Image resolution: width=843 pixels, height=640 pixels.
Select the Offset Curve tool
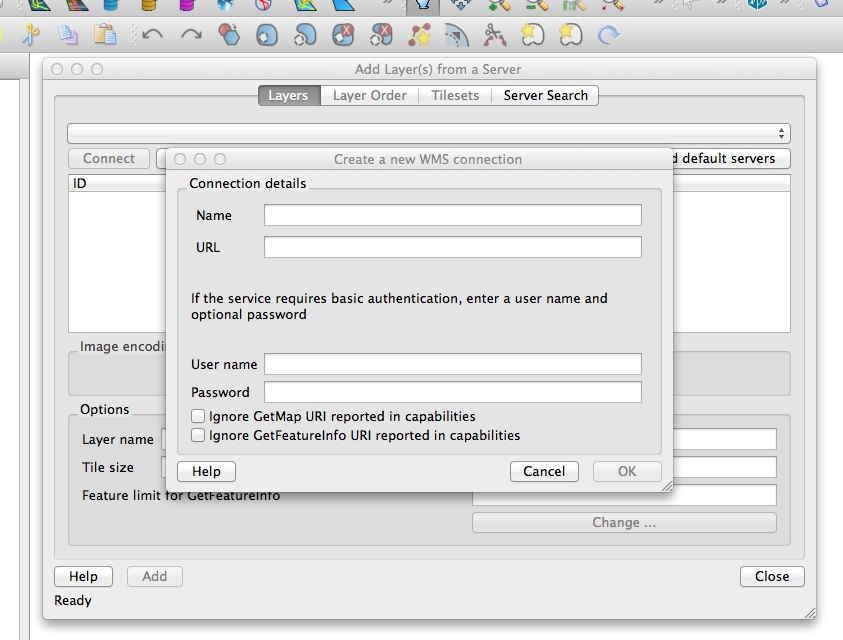[457, 35]
